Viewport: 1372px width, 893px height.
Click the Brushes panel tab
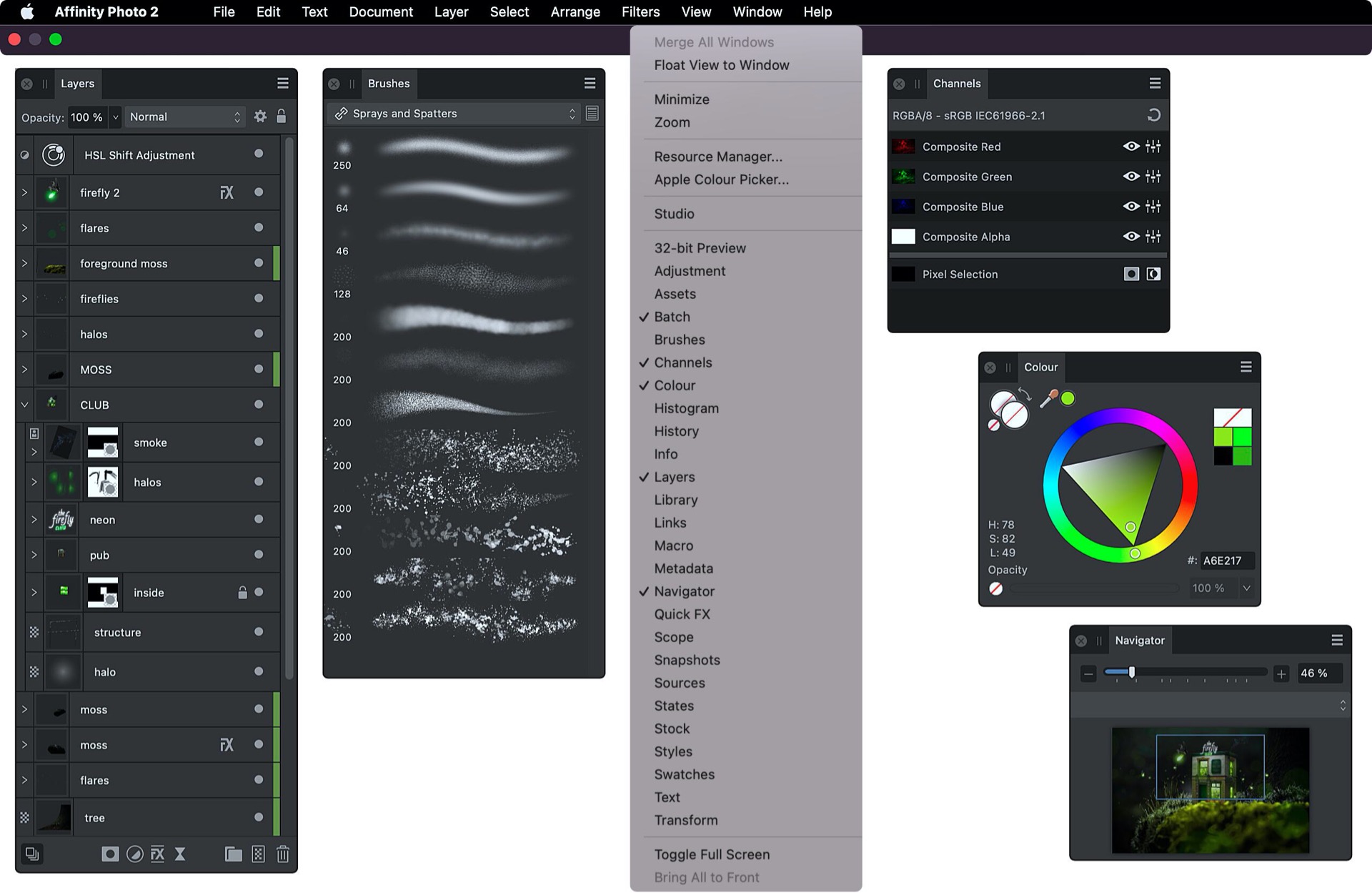[389, 84]
